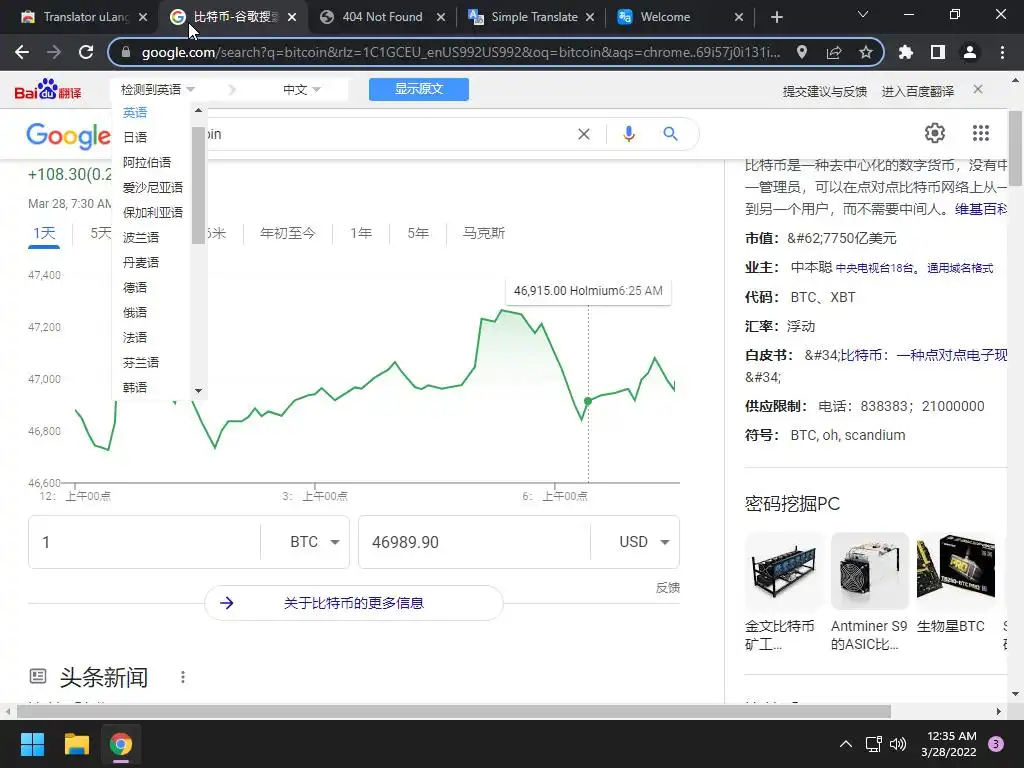
Task: Open new browser tab
Action: (776, 17)
